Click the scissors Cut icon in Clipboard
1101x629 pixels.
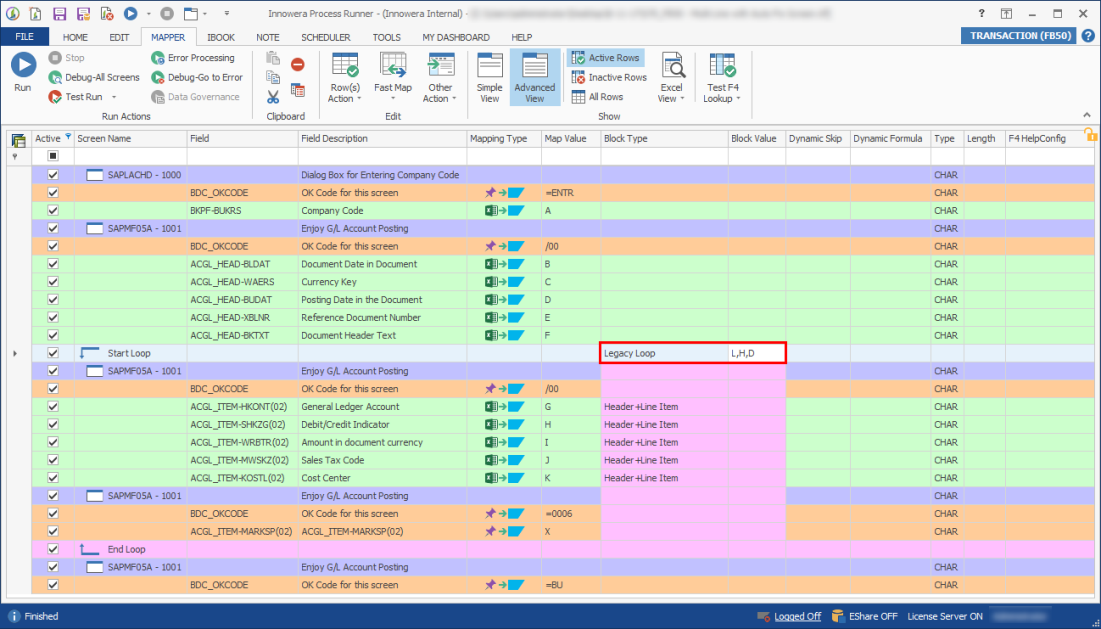point(273,97)
